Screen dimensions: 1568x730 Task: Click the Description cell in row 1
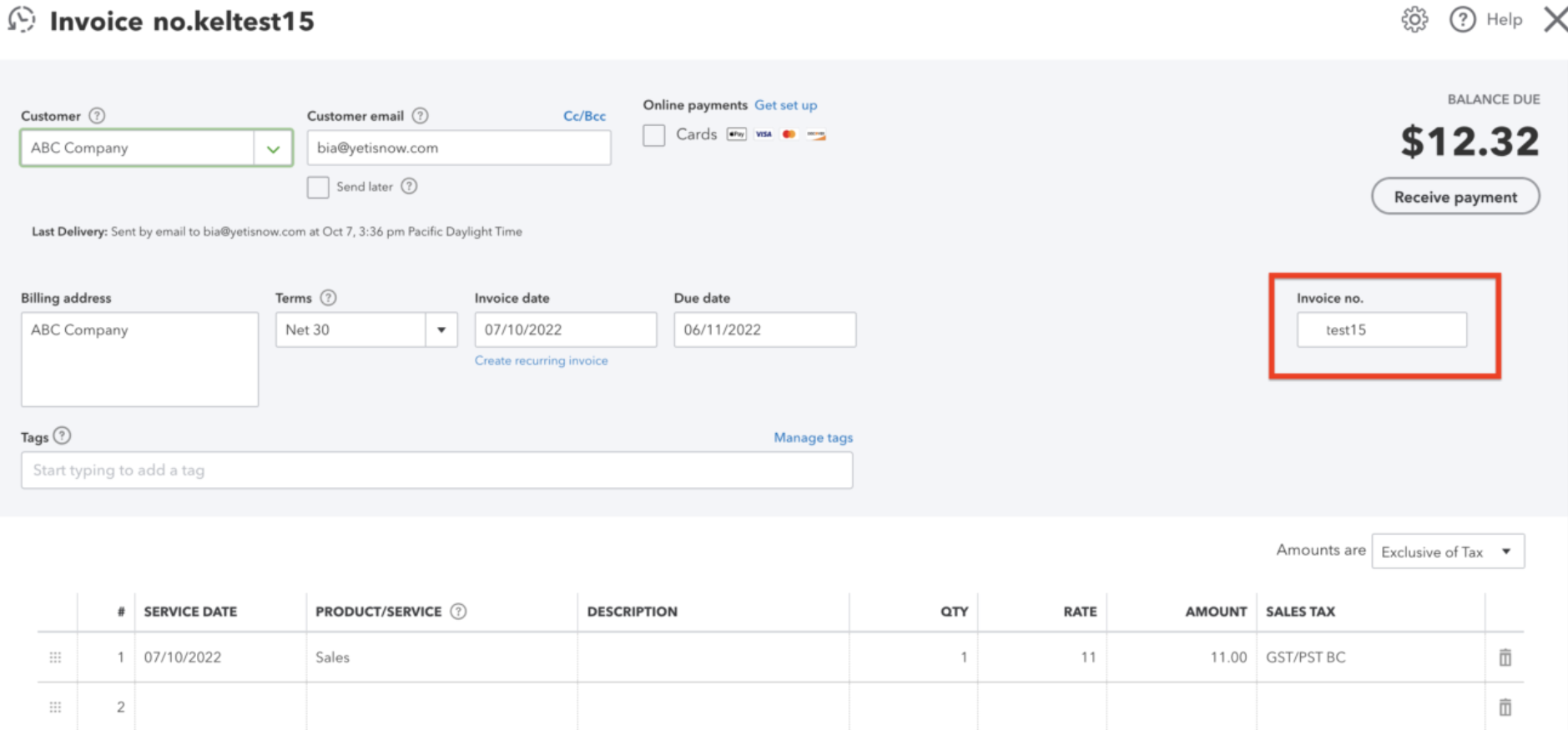click(713, 657)
